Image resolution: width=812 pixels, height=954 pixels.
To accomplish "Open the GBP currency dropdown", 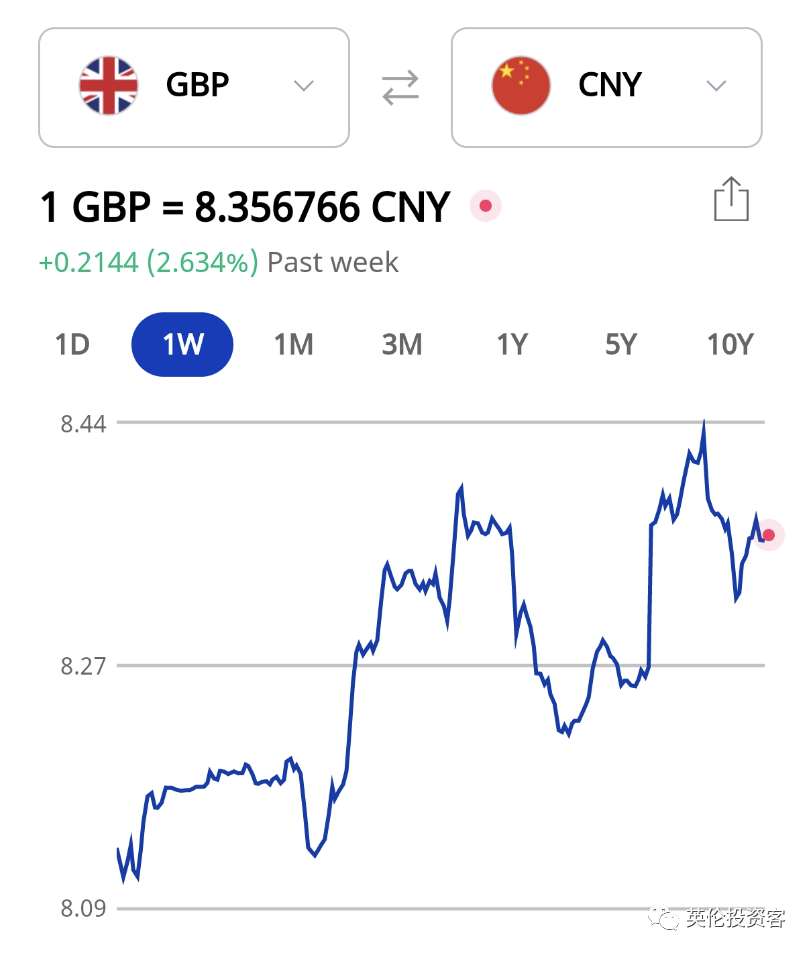I will tap(194, 87).
